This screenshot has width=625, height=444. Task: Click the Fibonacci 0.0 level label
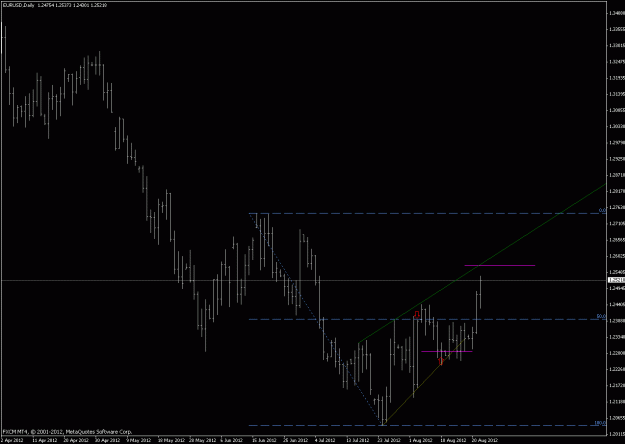[x=602, y=210]
